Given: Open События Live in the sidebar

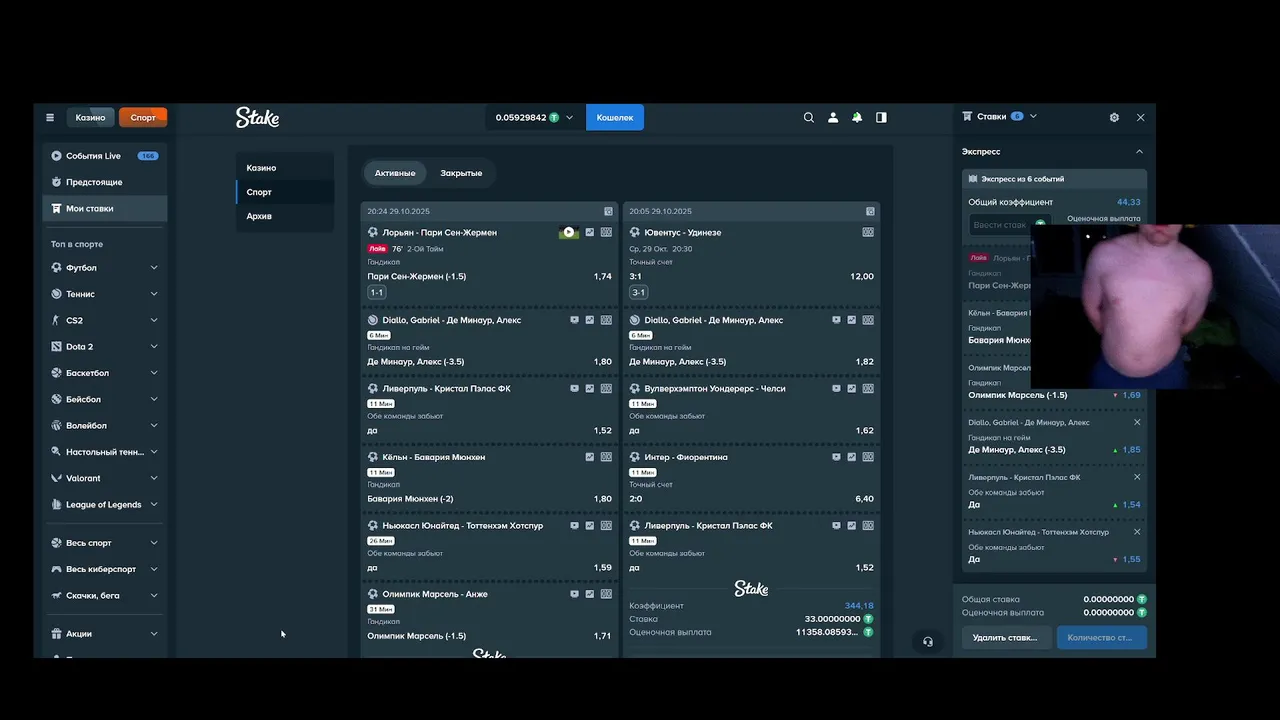Looking at the screenshot, I should point(105,156).
